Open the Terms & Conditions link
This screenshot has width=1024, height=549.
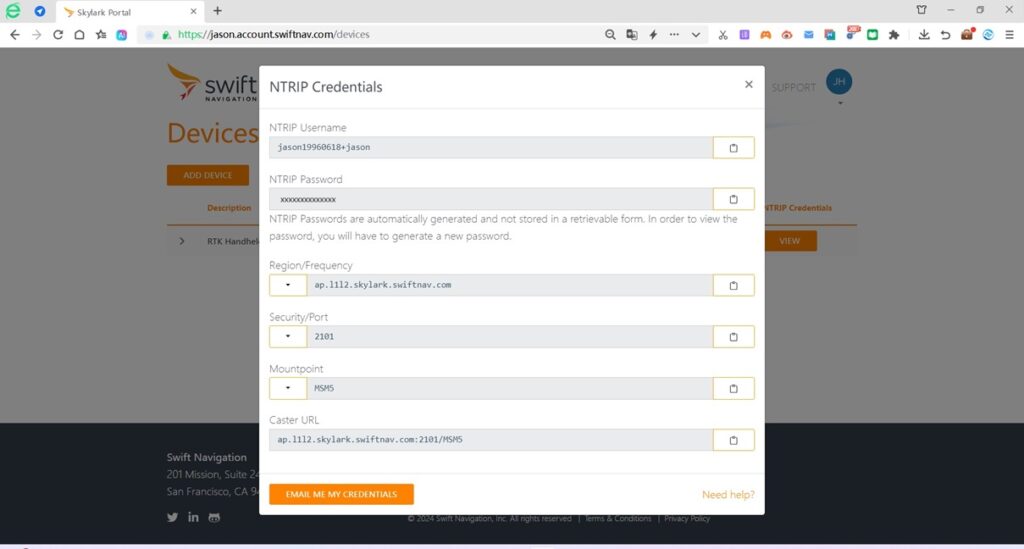click(x=618, y=519)
